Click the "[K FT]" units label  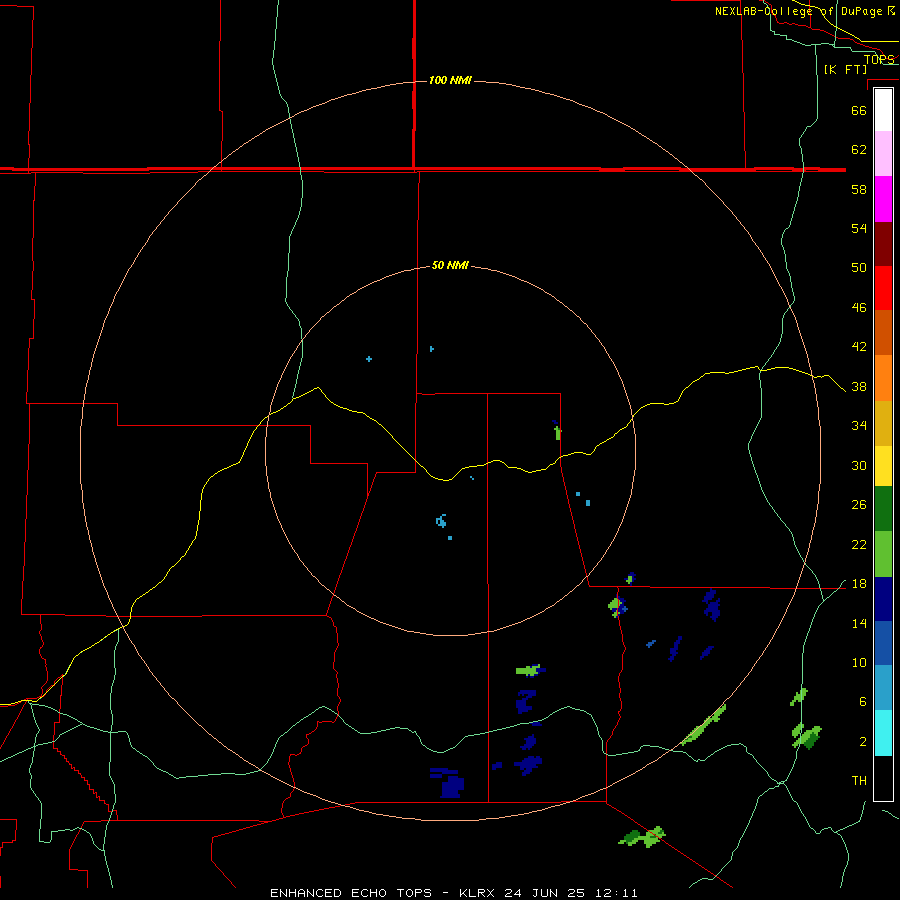pyautogui.click(x=845, y=69)
